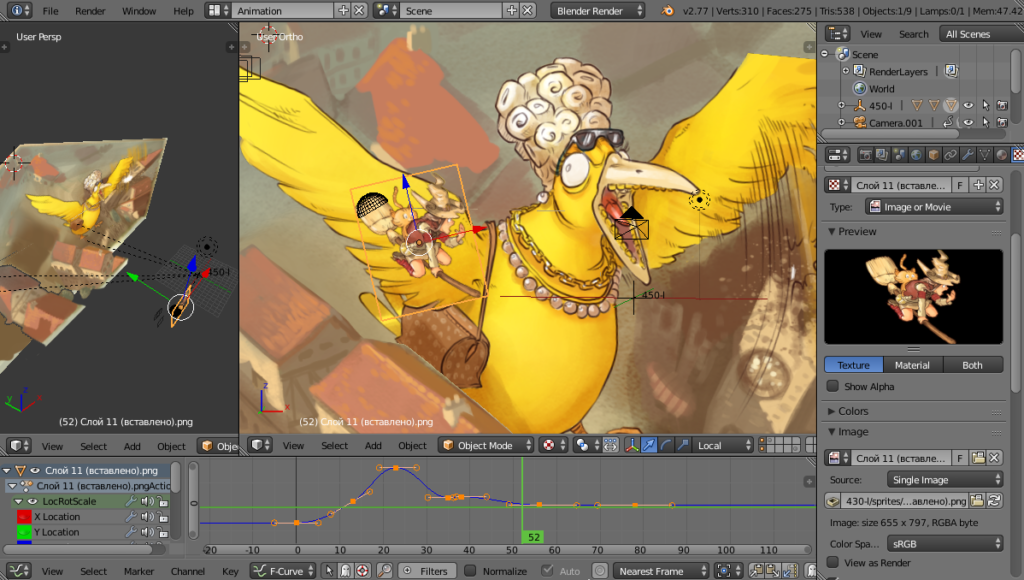This screenshot has width=1024, height=580.
Task: Click the red X Location color swatch
Action: pos(24,517)
